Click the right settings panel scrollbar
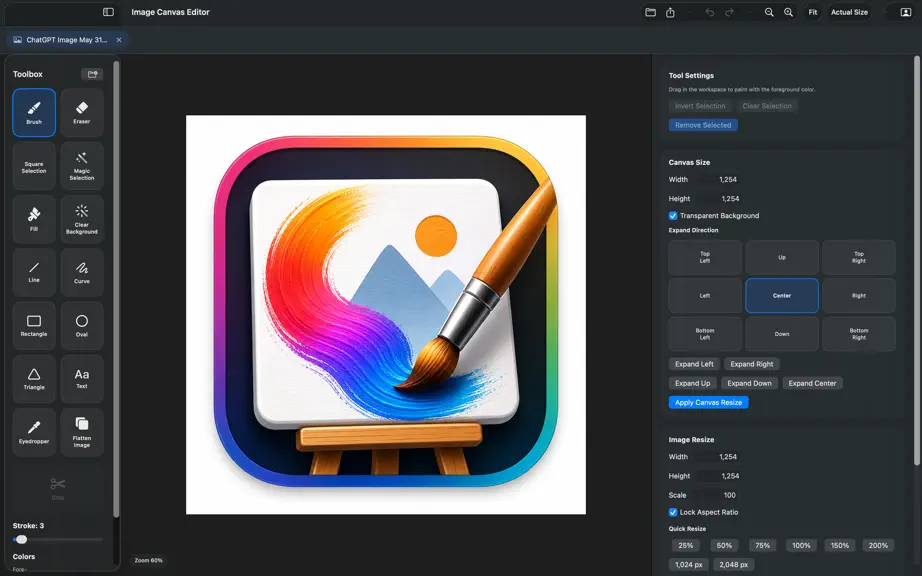Viewport: 922px width, 576px height. (916, 261)
